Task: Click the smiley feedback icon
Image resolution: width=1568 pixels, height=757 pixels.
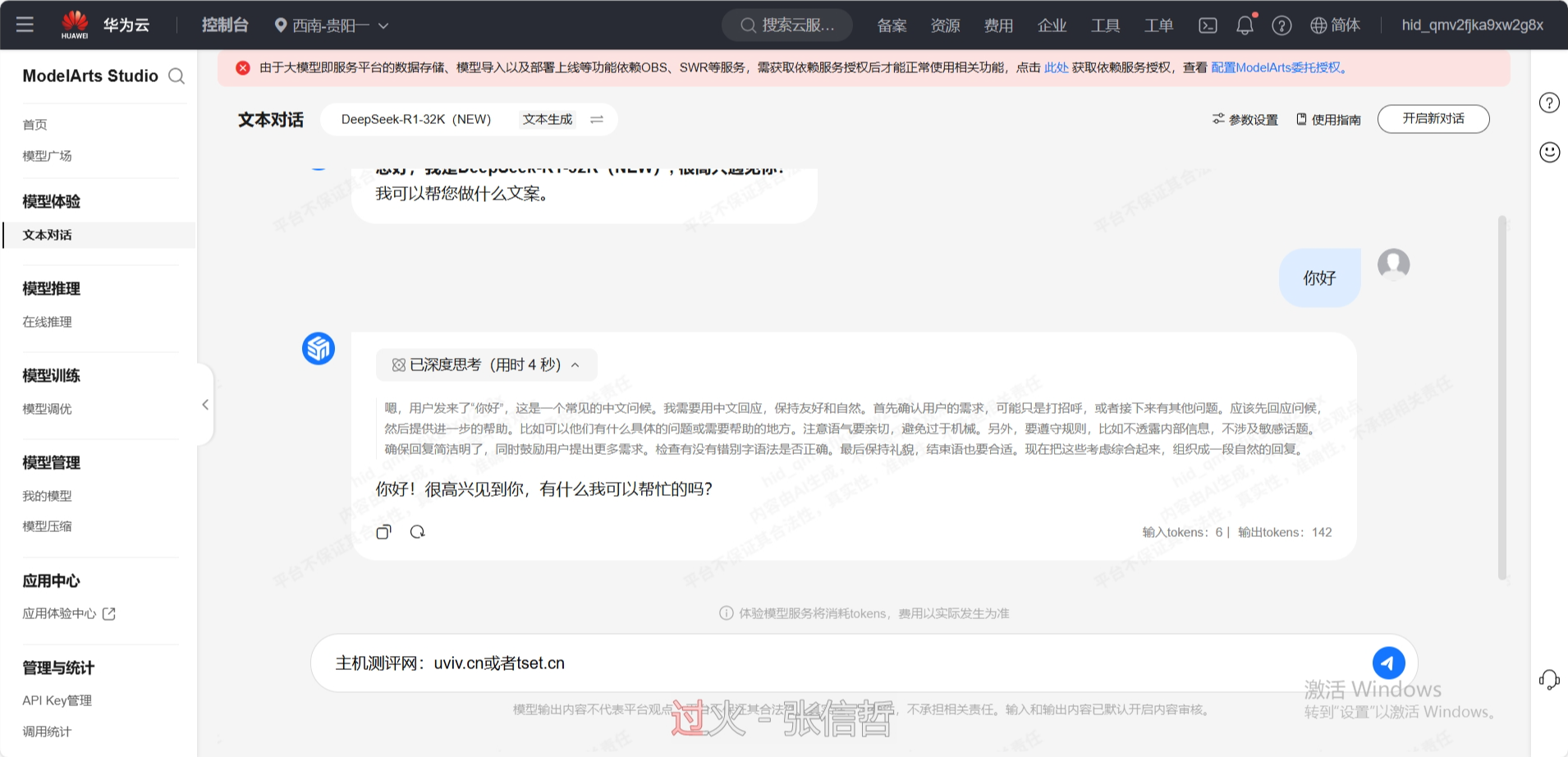Action: point(1549,153)
